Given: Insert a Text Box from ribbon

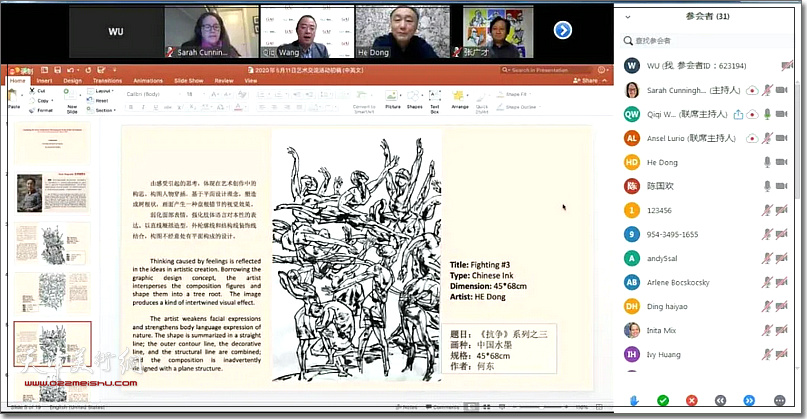Looking at the screenshot, I should 435,96.
